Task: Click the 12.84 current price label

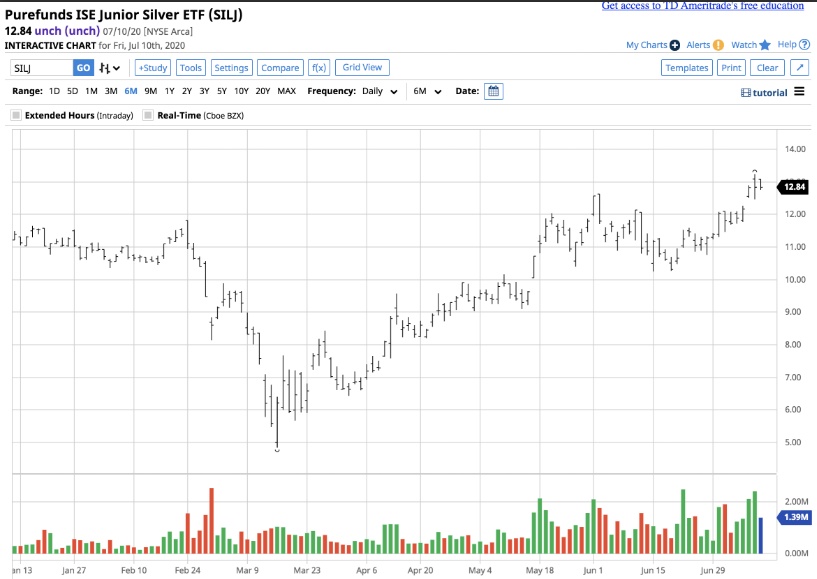Action: (x=793, y=187)
